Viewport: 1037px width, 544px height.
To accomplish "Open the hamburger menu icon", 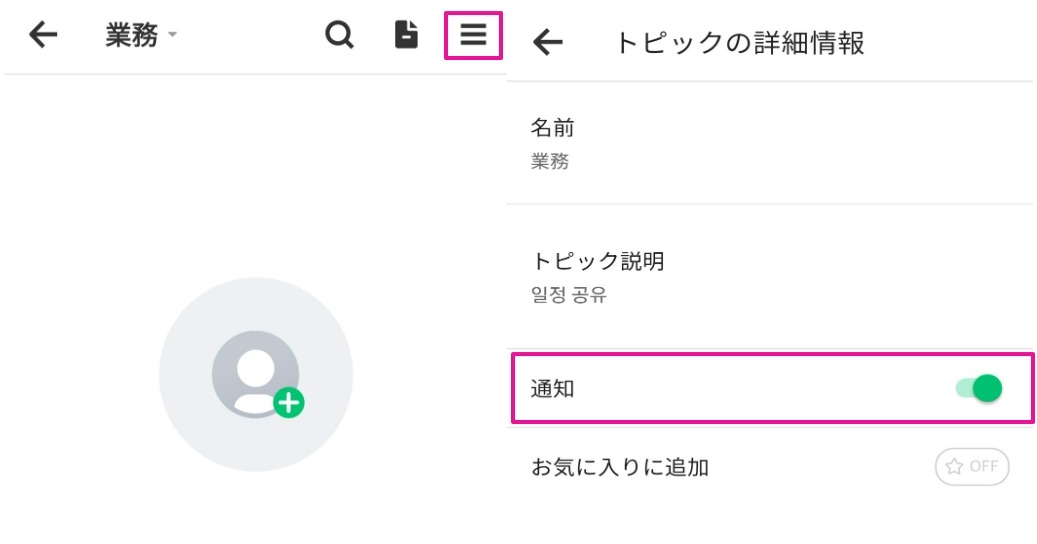I will (473, 36).
